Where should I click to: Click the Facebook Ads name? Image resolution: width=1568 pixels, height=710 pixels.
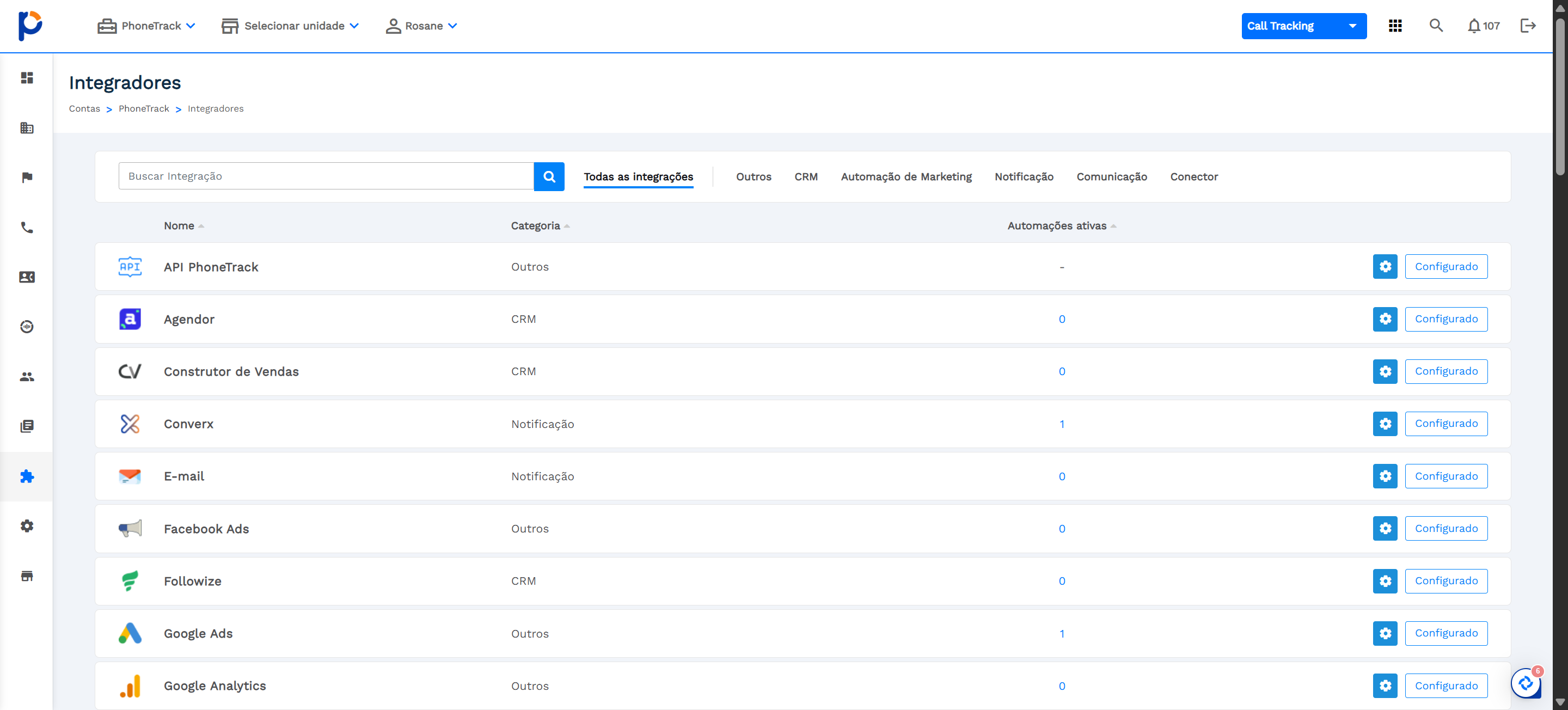coord(206,529)
